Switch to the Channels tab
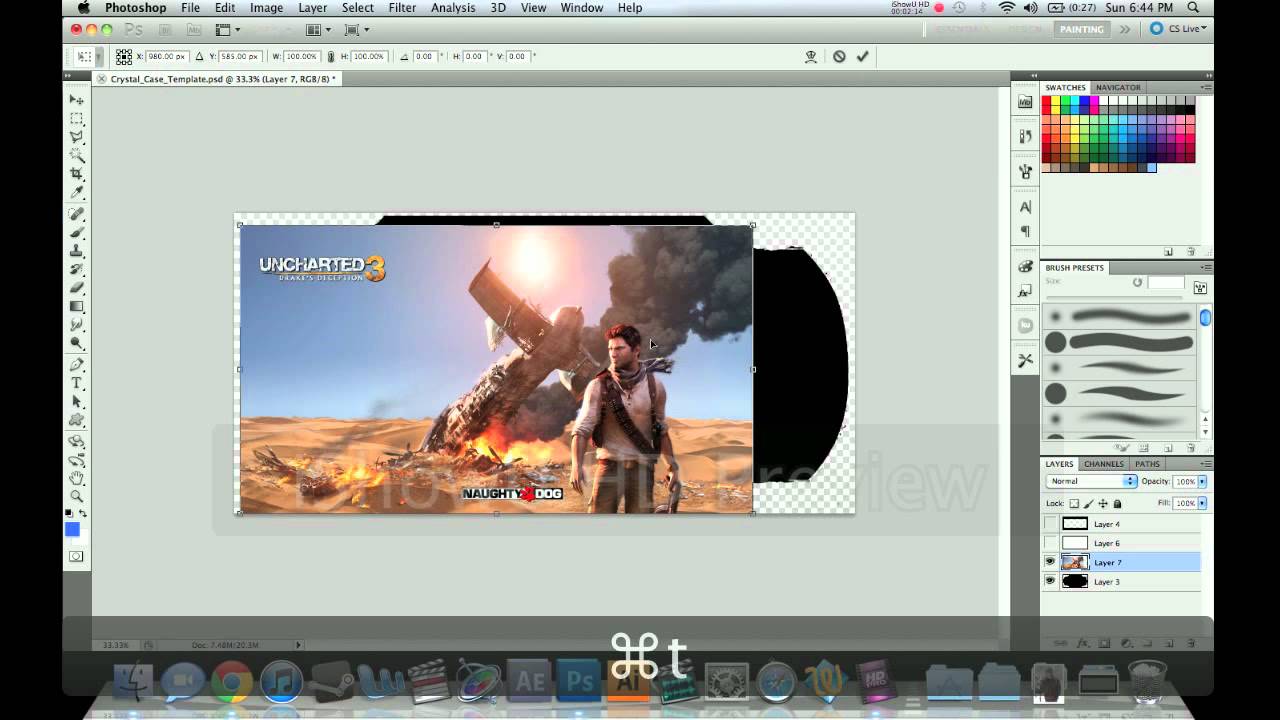This screenshot has height=720, width=1280. point(1104,464)
